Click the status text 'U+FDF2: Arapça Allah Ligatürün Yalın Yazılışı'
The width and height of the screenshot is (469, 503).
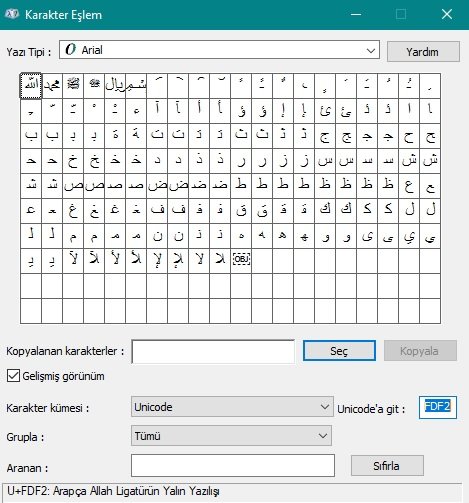coord(113,491)
